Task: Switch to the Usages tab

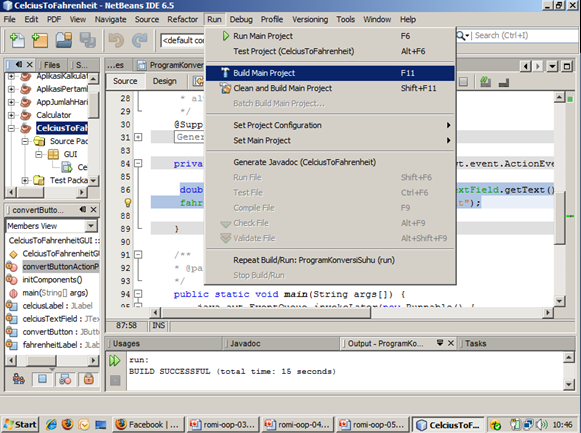Action: 126,344
